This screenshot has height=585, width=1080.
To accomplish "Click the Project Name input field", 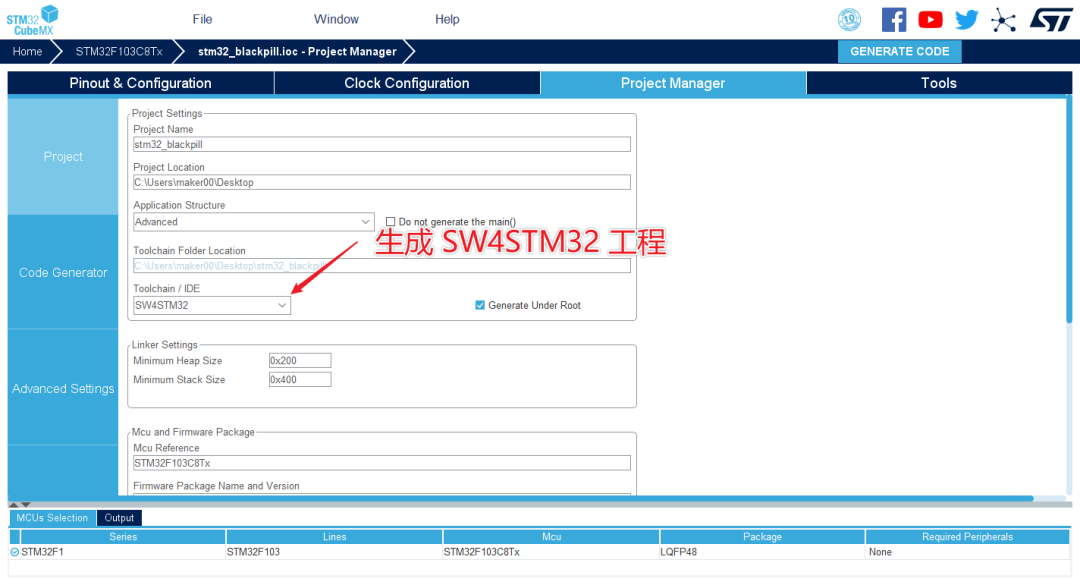I will pyautogui.click(x=382, y=145).
